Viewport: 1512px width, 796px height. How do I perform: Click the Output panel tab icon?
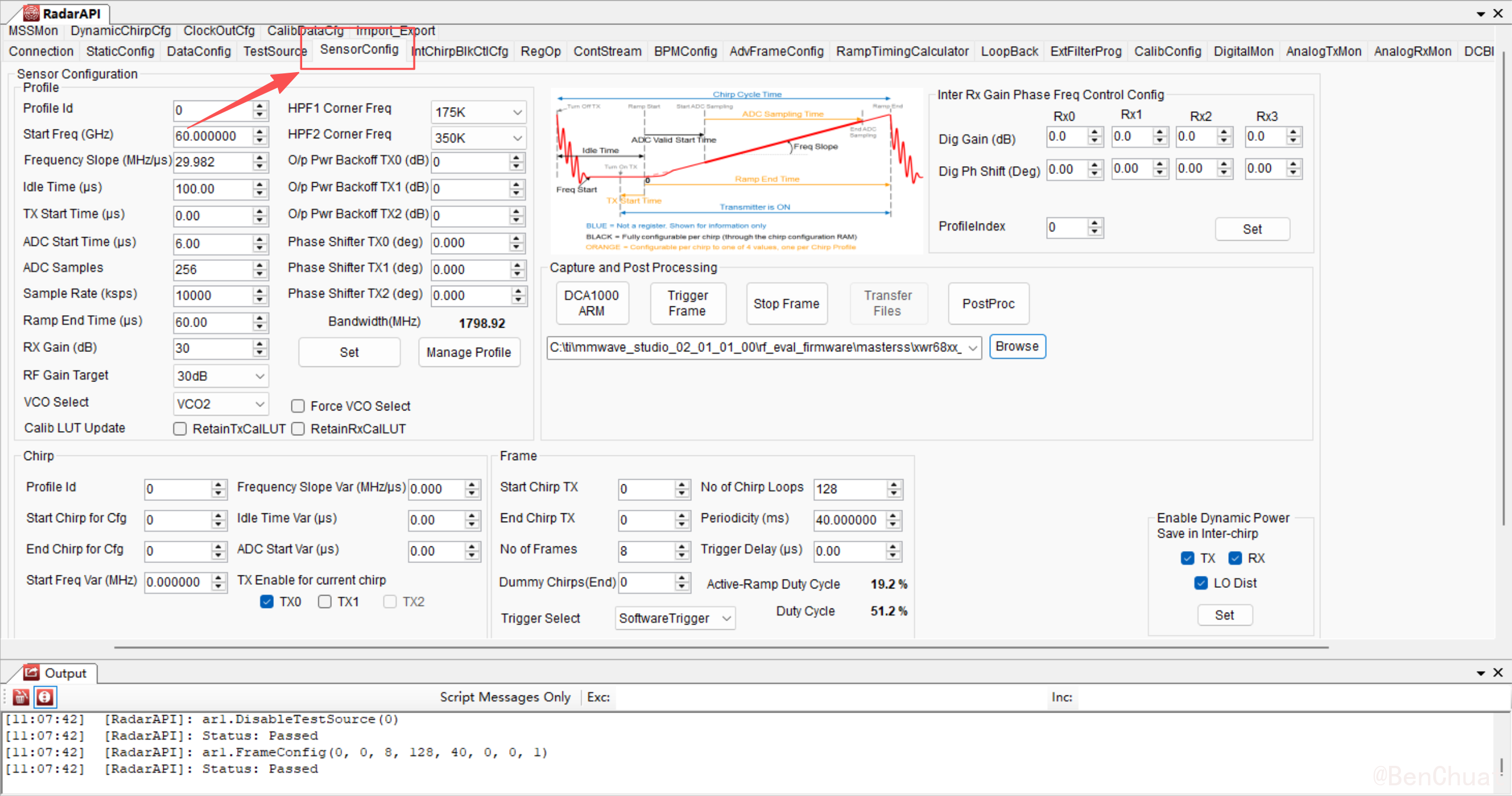click(x=31, y=672)
